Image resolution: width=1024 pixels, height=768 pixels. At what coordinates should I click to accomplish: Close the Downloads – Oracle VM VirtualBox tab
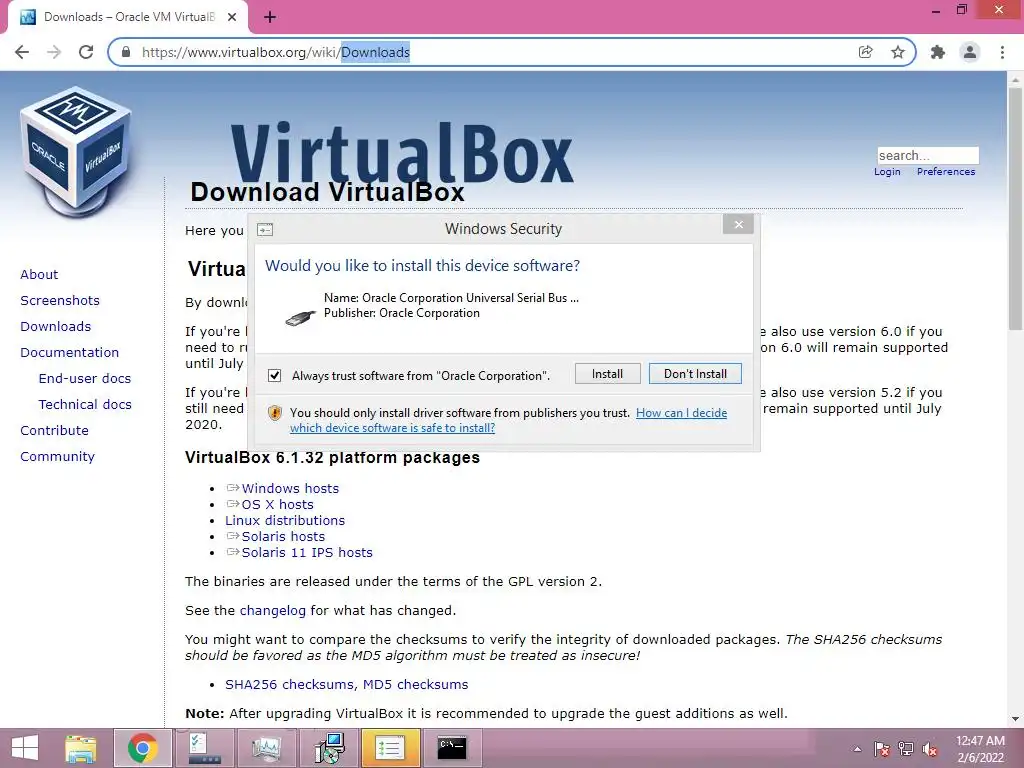pyautogui.click(x=232, y=17)
